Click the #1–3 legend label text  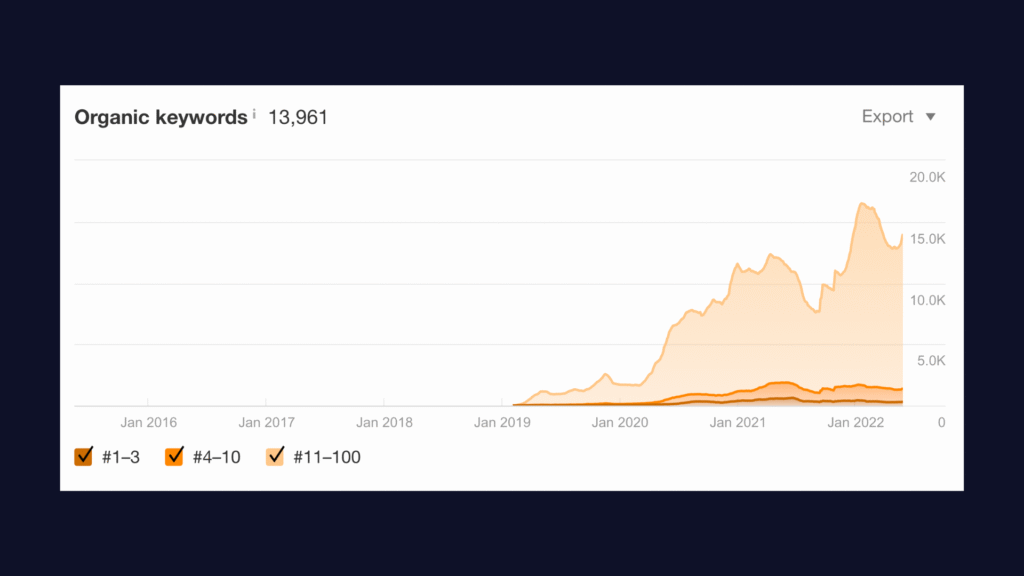click(x=121, y=457)
